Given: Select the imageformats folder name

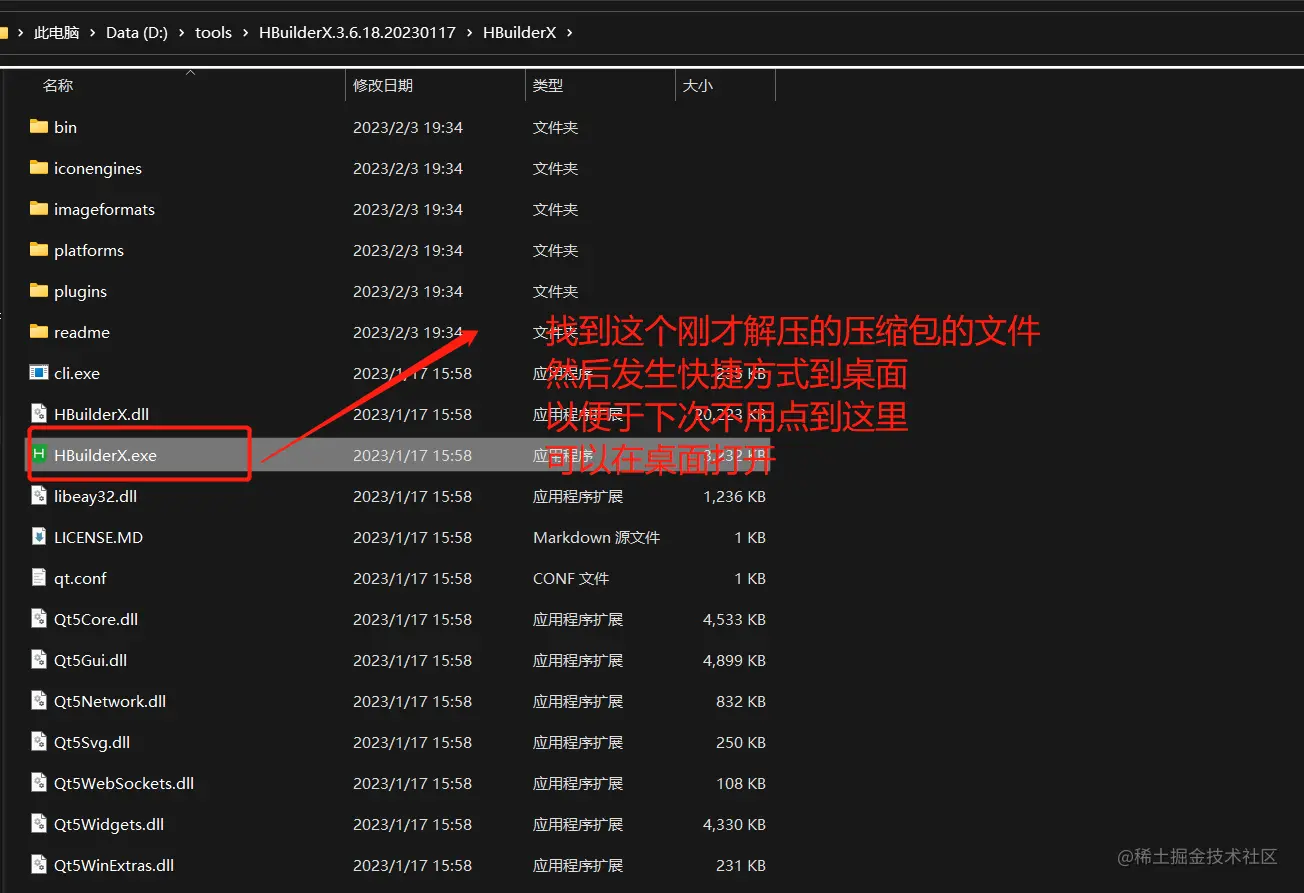Looking at the screenshot, I should [x=104, y=209].
